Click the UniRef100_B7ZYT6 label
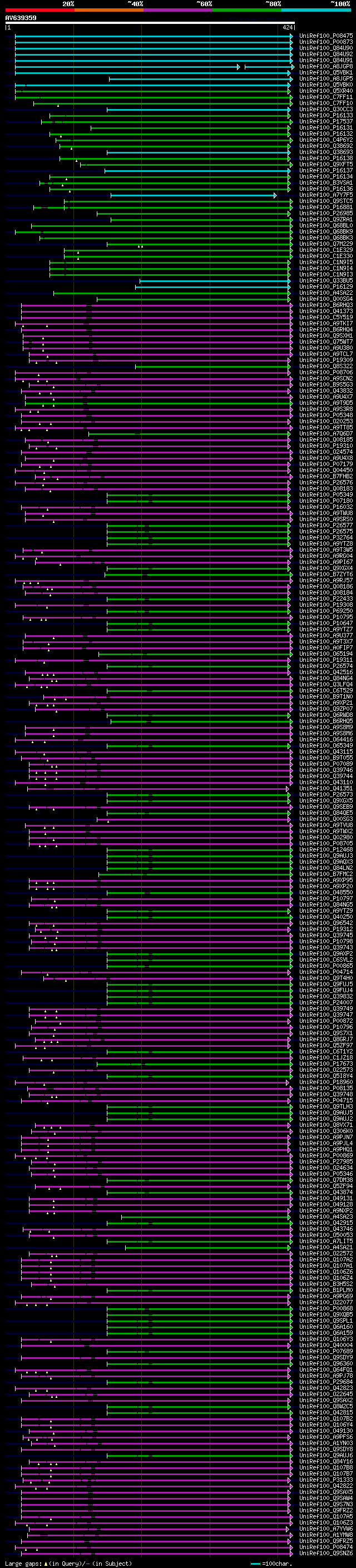Image resolution: width=356 pixels, height=1568 pixels. coord(325,575)
